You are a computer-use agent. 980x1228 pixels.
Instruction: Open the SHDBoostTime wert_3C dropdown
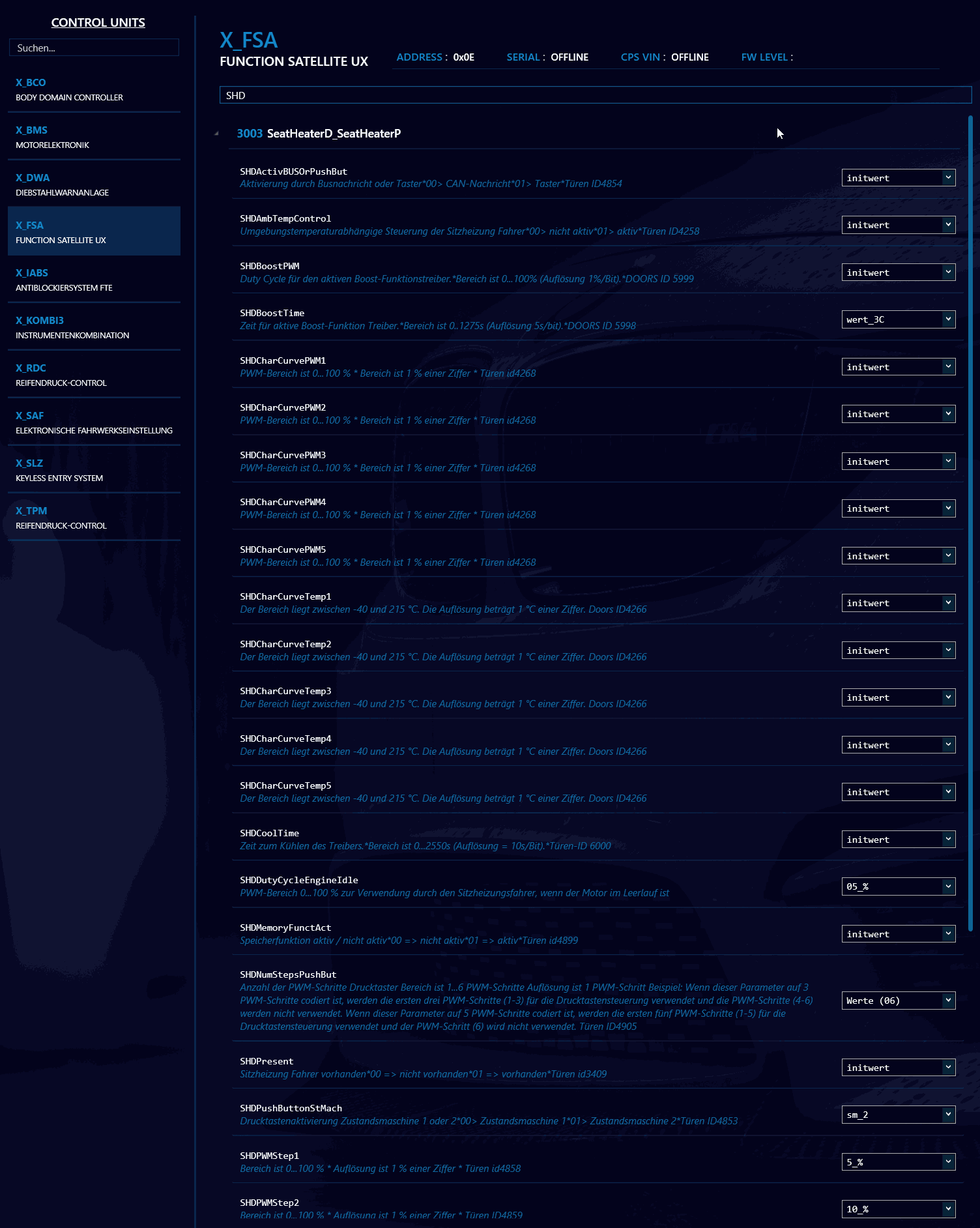pyautogui.click(x=898, y=319)
